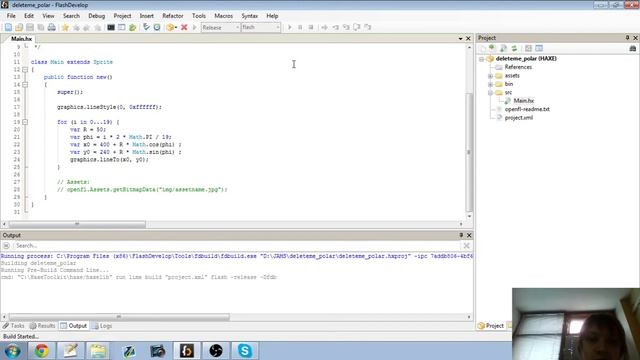The width and height of the screenshot is (640, 360).
Task: Click the debugger Pause icon
Action: [x=300, y=27]
